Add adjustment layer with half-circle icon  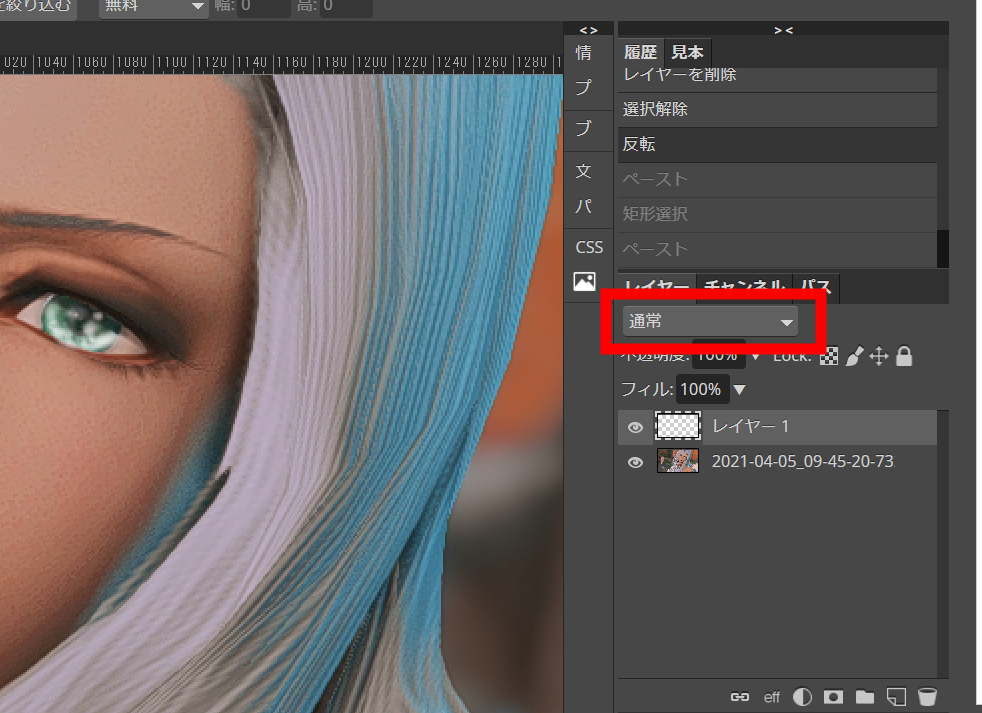[802, 697]
